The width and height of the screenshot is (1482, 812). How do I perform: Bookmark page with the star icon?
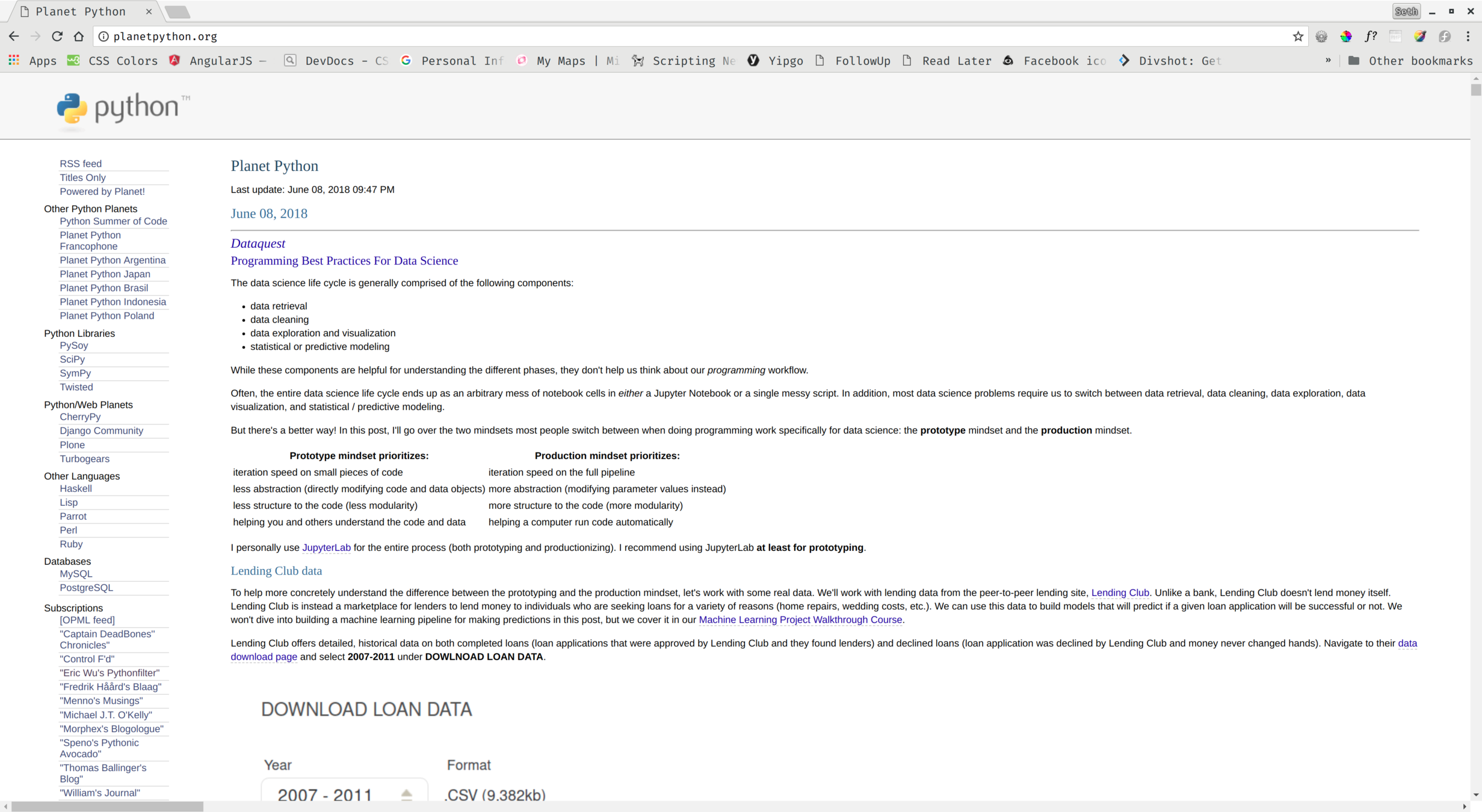click(x=1298, y=36)
